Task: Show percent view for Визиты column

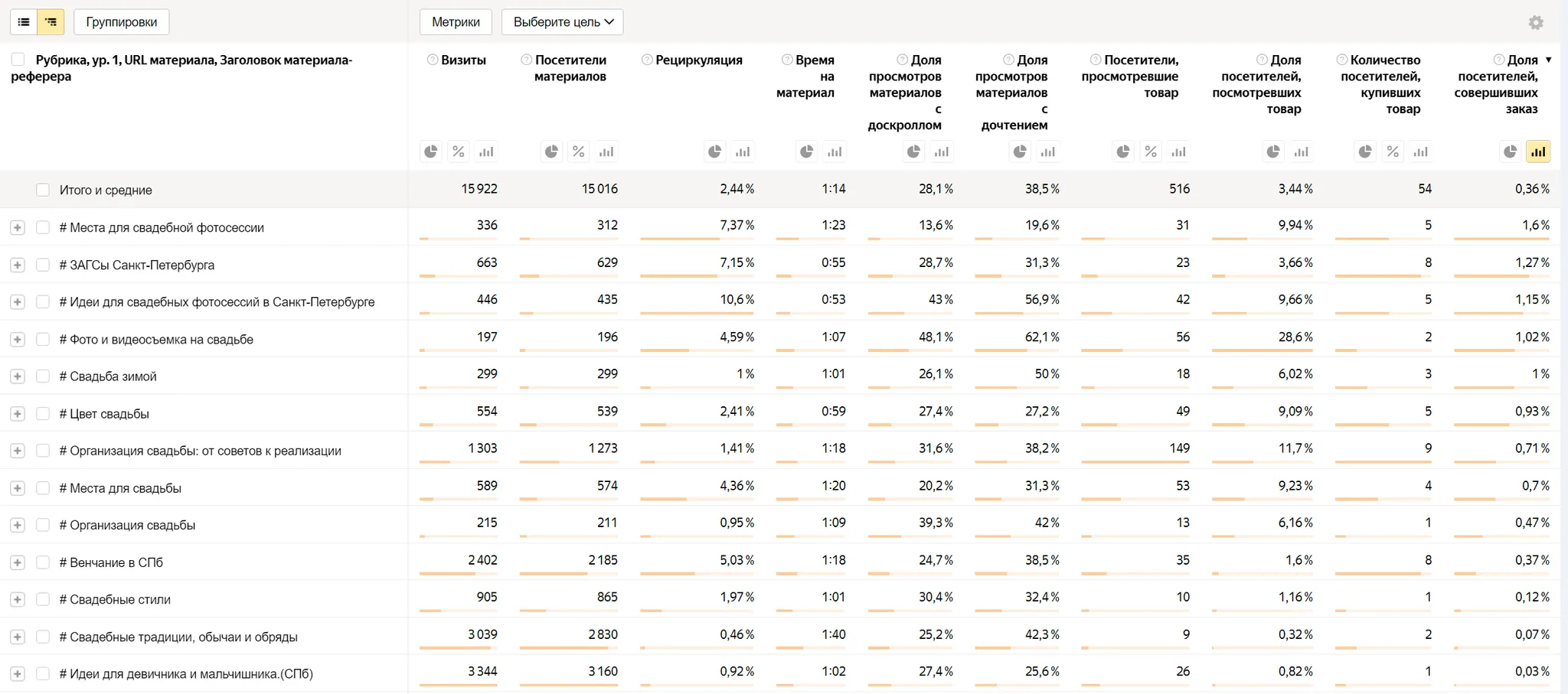Action: [459, 152]
